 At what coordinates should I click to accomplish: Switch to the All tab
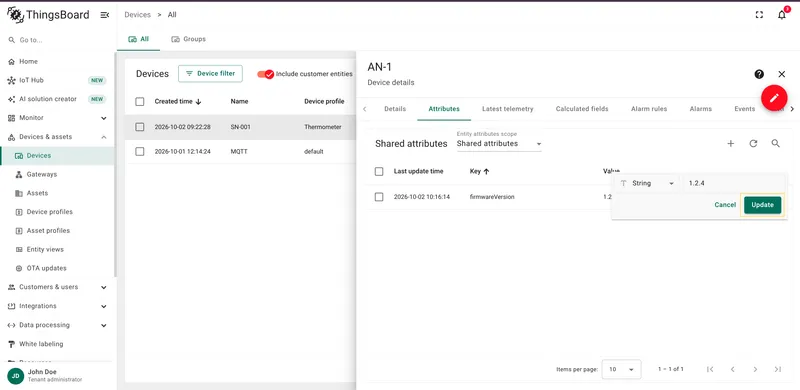coord(138,39)
